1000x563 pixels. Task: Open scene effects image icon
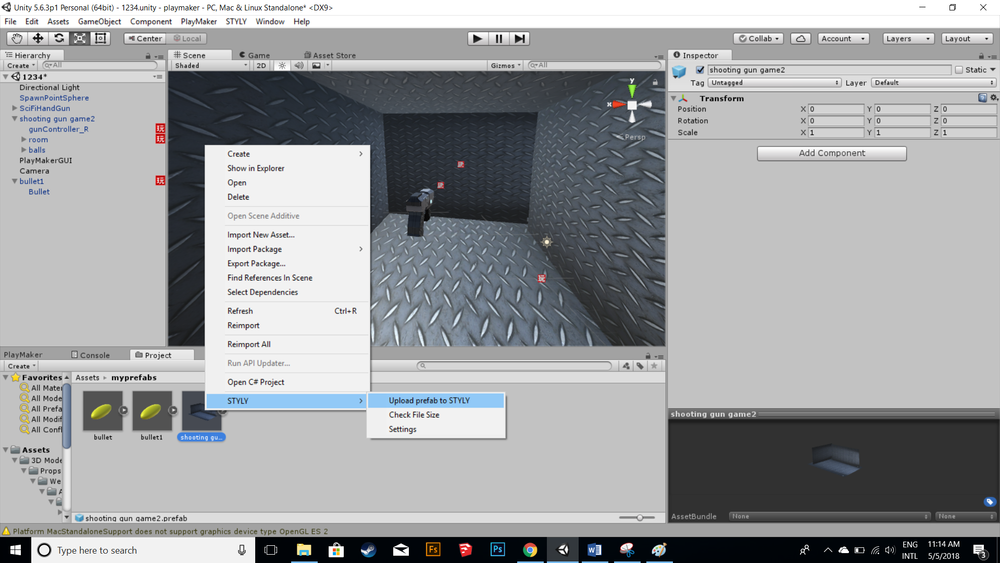tap(316, 65)
